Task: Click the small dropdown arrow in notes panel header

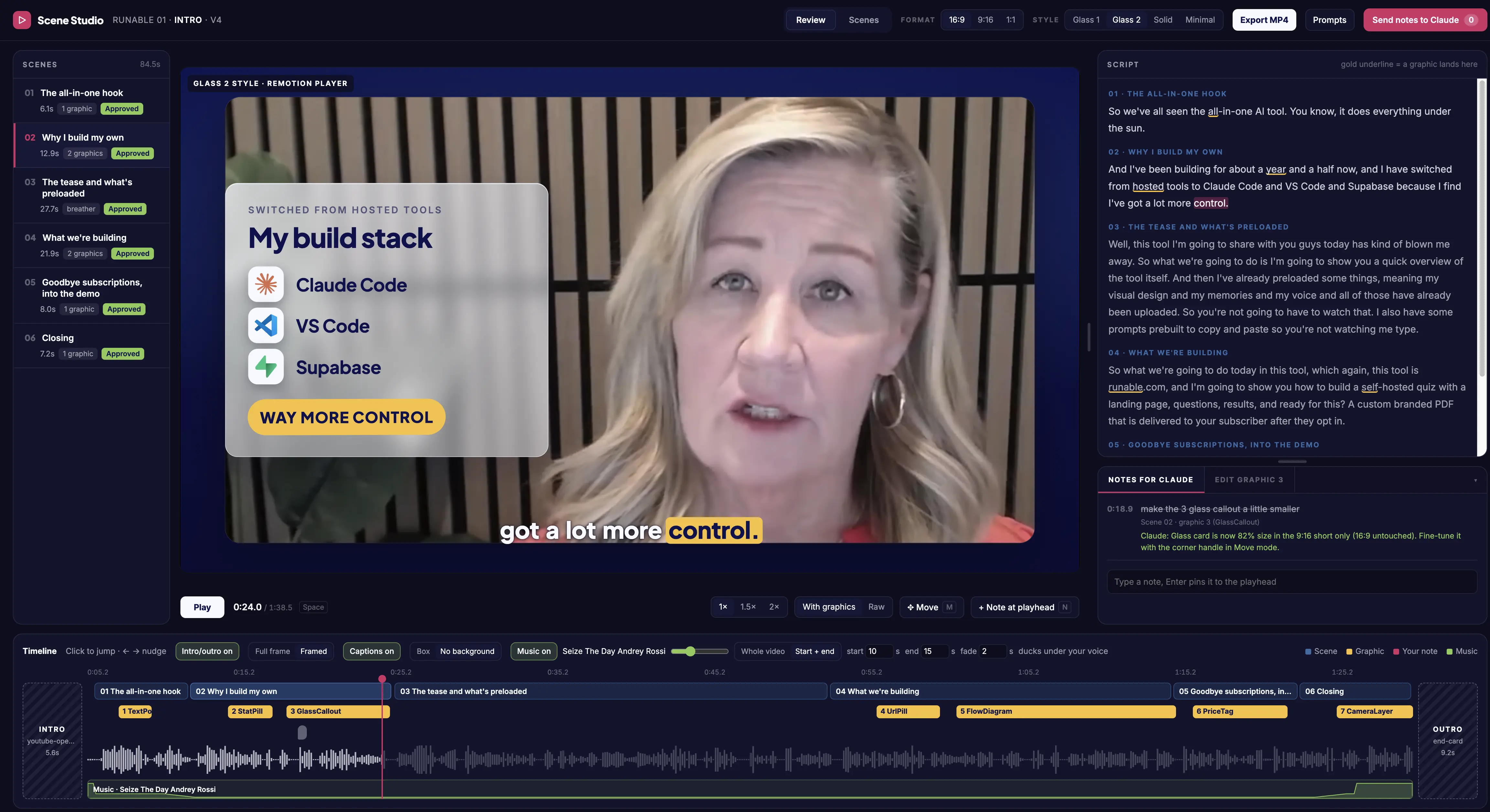Action: (x=1475, y=480)
